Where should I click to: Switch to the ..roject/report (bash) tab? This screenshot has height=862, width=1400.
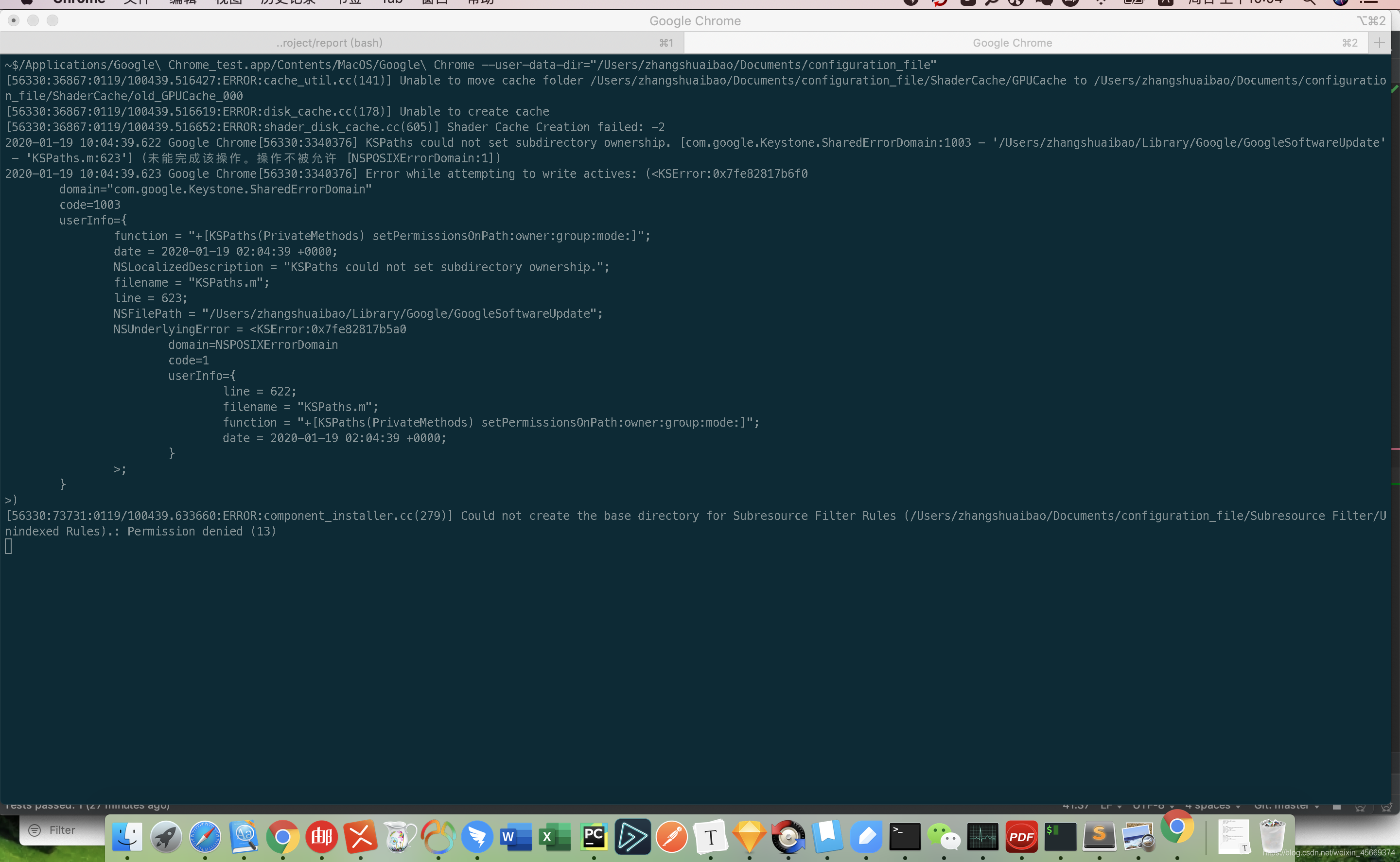(342, 43)
